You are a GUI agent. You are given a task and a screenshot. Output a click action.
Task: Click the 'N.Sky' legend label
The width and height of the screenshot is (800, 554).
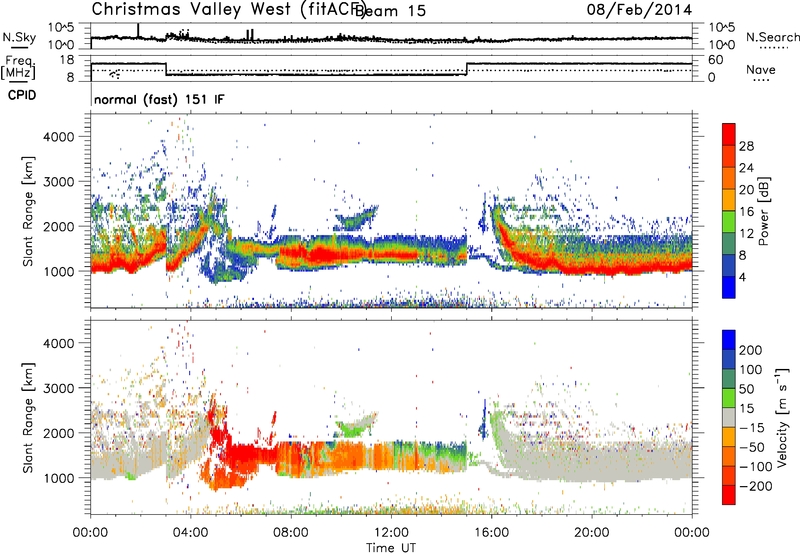click(19, 37)
